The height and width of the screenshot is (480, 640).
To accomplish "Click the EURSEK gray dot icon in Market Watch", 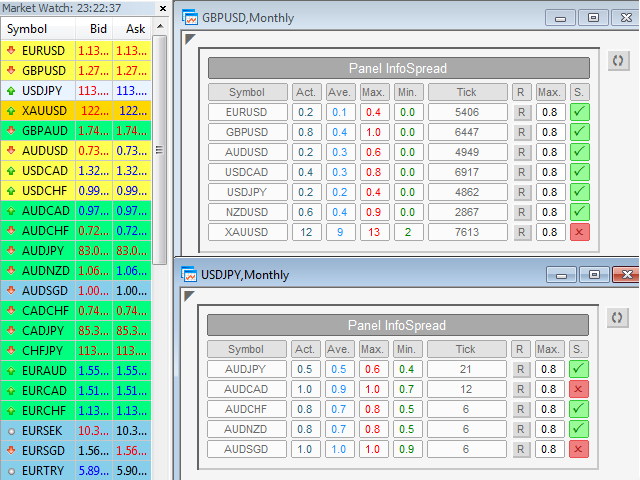I will click(10, 430).
